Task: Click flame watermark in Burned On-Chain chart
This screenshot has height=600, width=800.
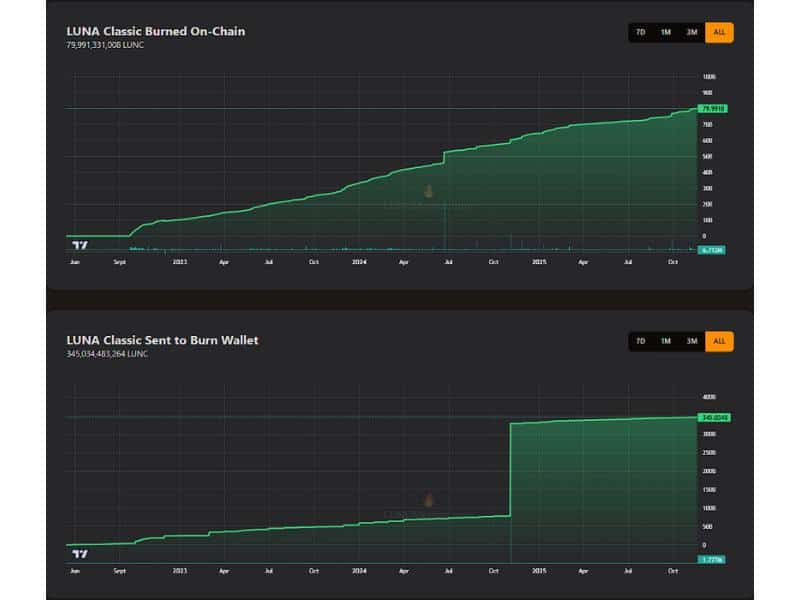Action: point(428,191)
